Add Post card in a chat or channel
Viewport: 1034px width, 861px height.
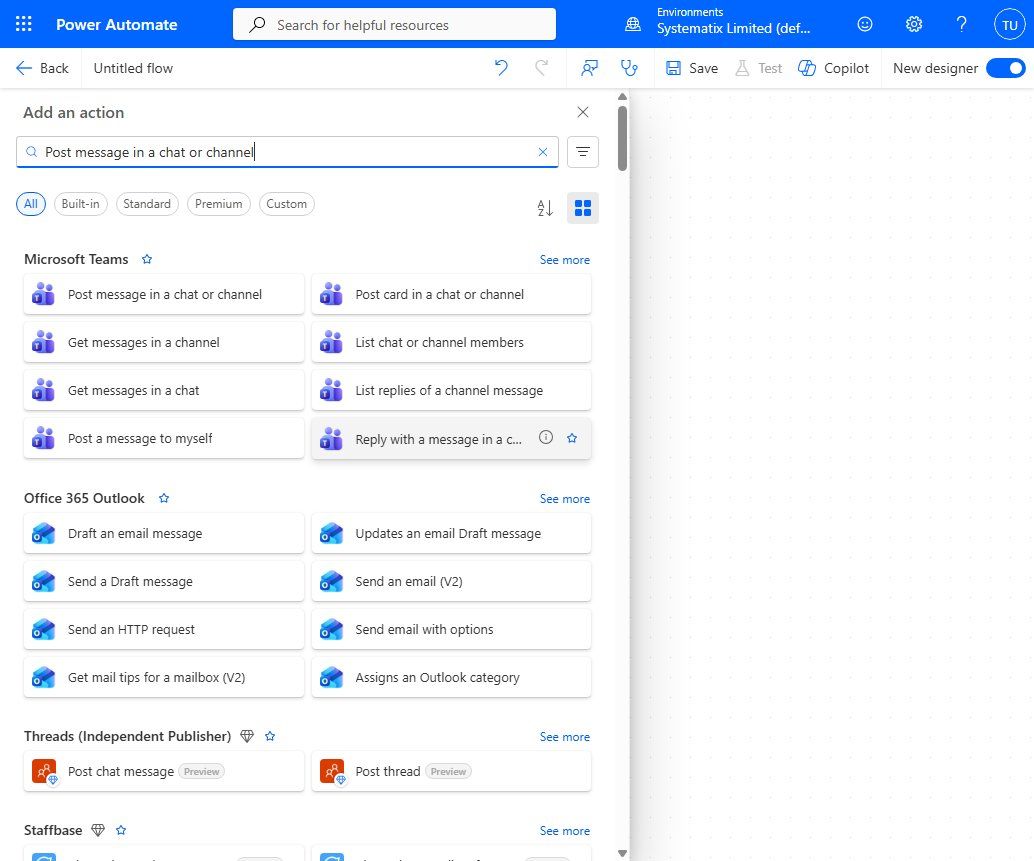[451, 294]
